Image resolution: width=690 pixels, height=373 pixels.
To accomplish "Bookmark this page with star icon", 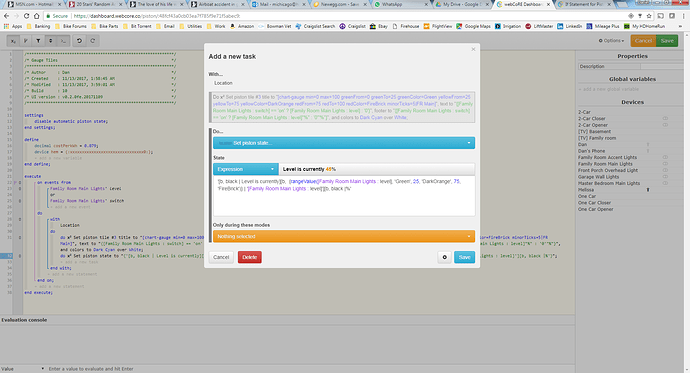I will (x=649, y=16).
